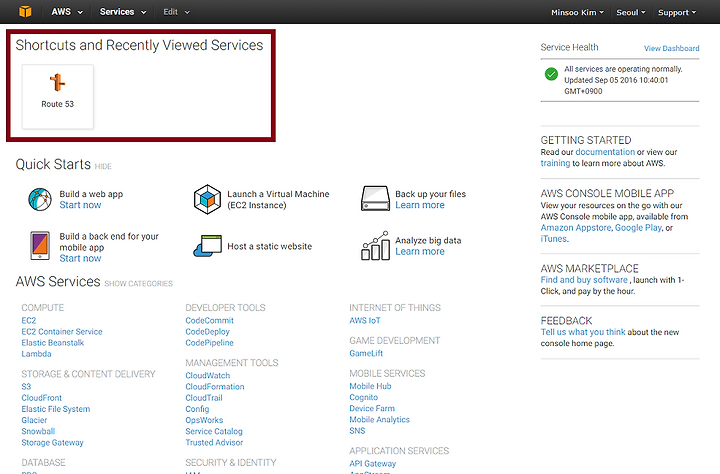The width and height of the screenshot is (720, 474).
Task: Open the Glacier service
Action: point(34,420)
